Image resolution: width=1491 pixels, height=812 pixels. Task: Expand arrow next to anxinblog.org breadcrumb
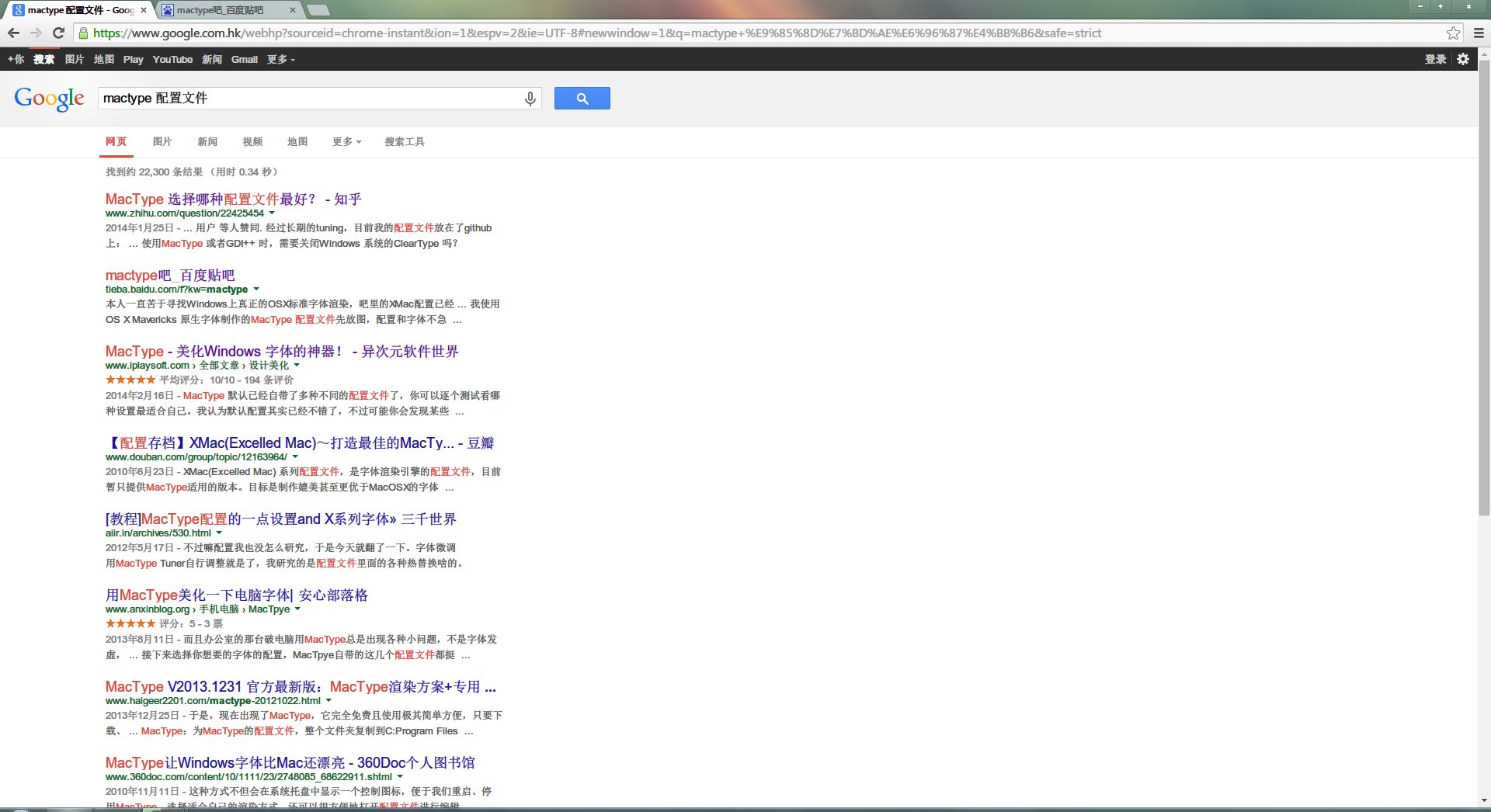(x=297, y=609)
